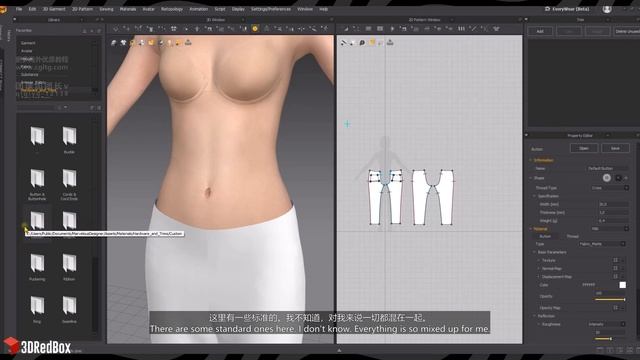This screenshot has height=360, width=640.
Task: Switch to the Thread material tab
Action: (x=573, y=236)
